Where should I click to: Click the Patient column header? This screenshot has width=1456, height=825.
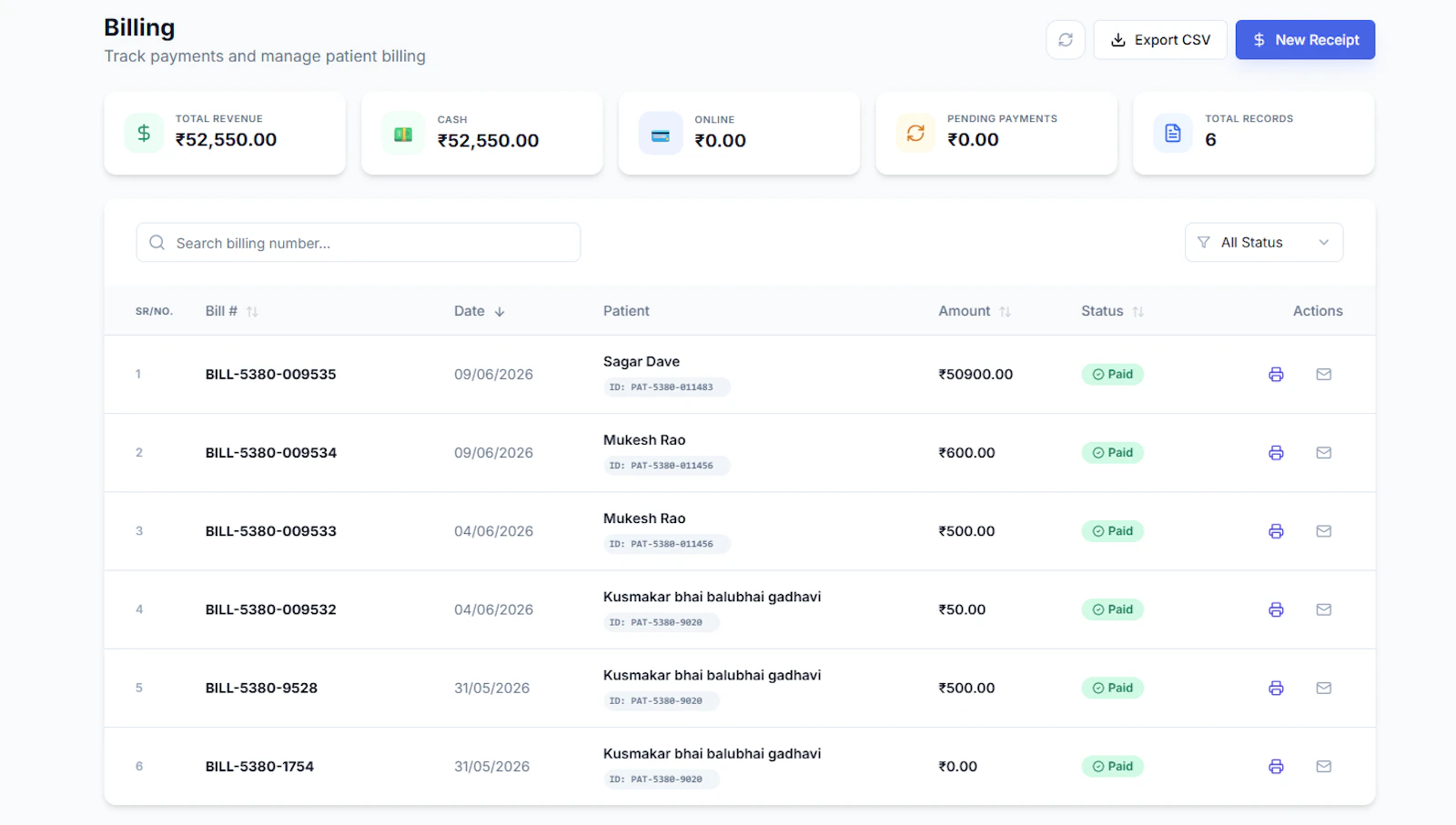pos(626,311)
